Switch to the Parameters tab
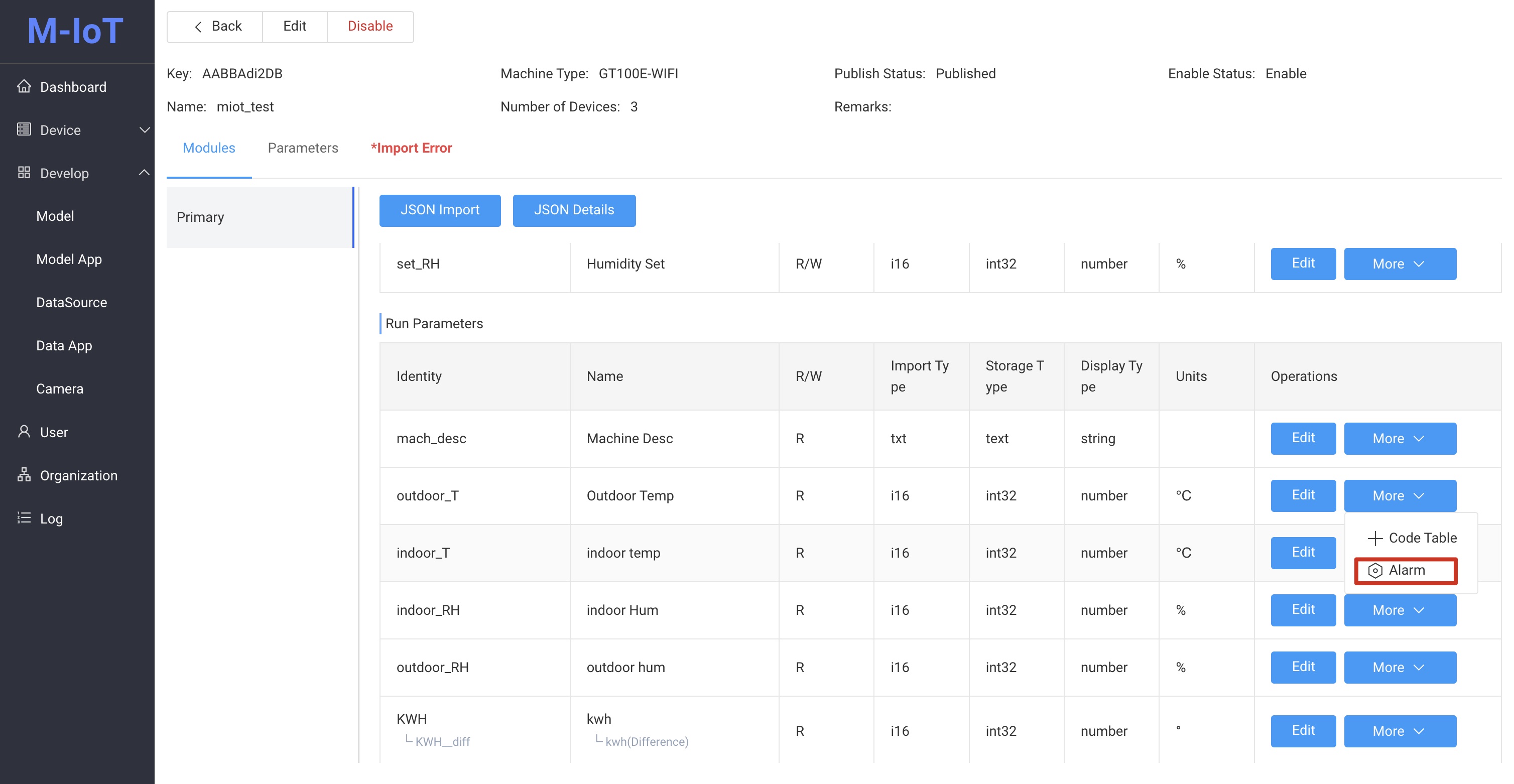 pyautogui.click(x=302, y=148)
